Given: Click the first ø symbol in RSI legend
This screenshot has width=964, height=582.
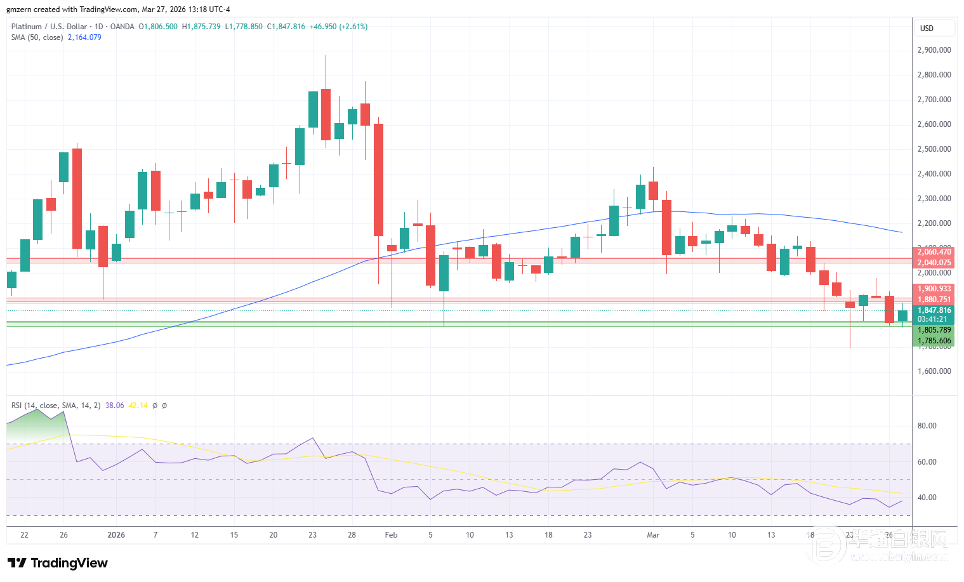Looking at the screenshot, I should 155,405.
